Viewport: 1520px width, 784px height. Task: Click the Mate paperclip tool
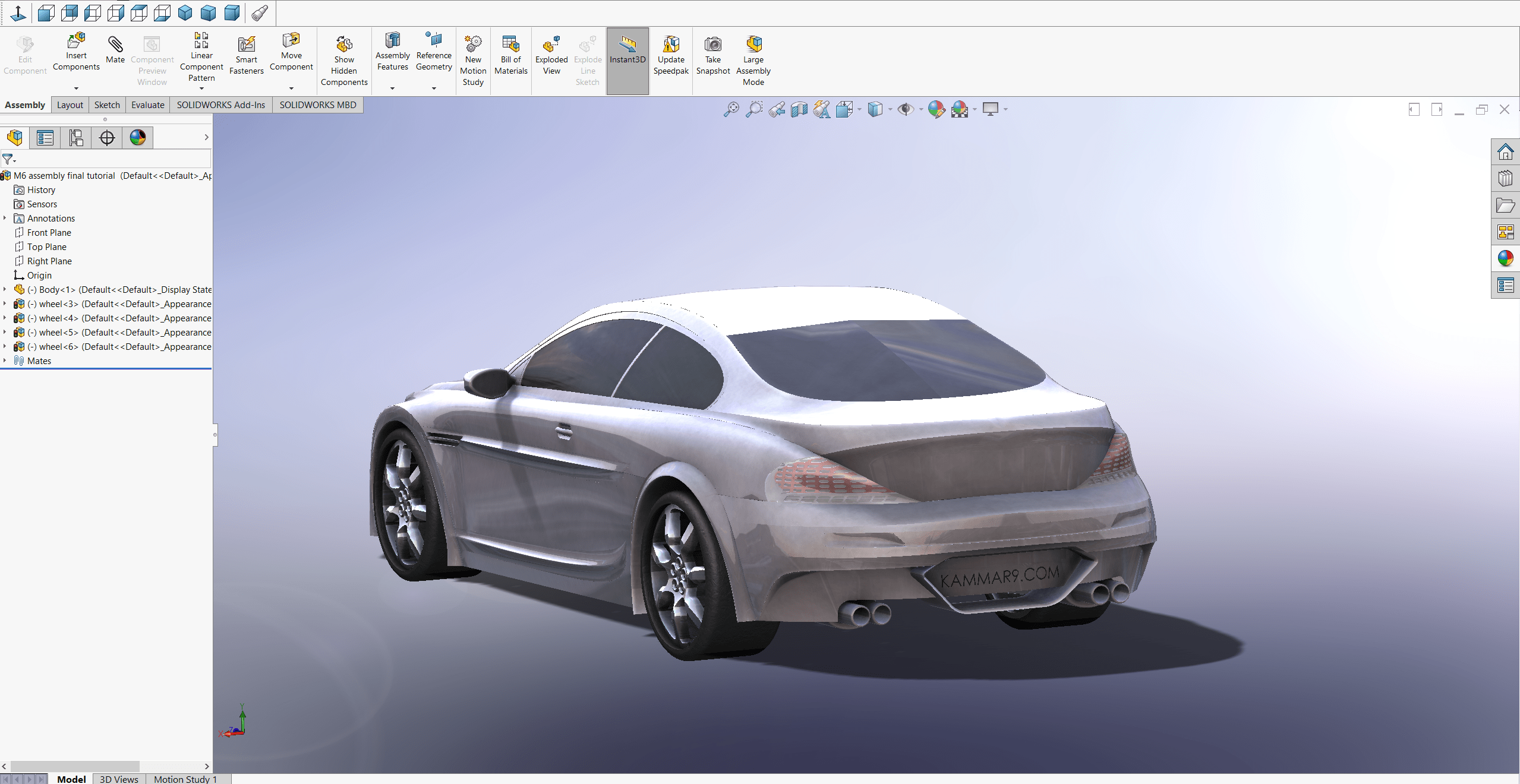(x=115, y=50)
